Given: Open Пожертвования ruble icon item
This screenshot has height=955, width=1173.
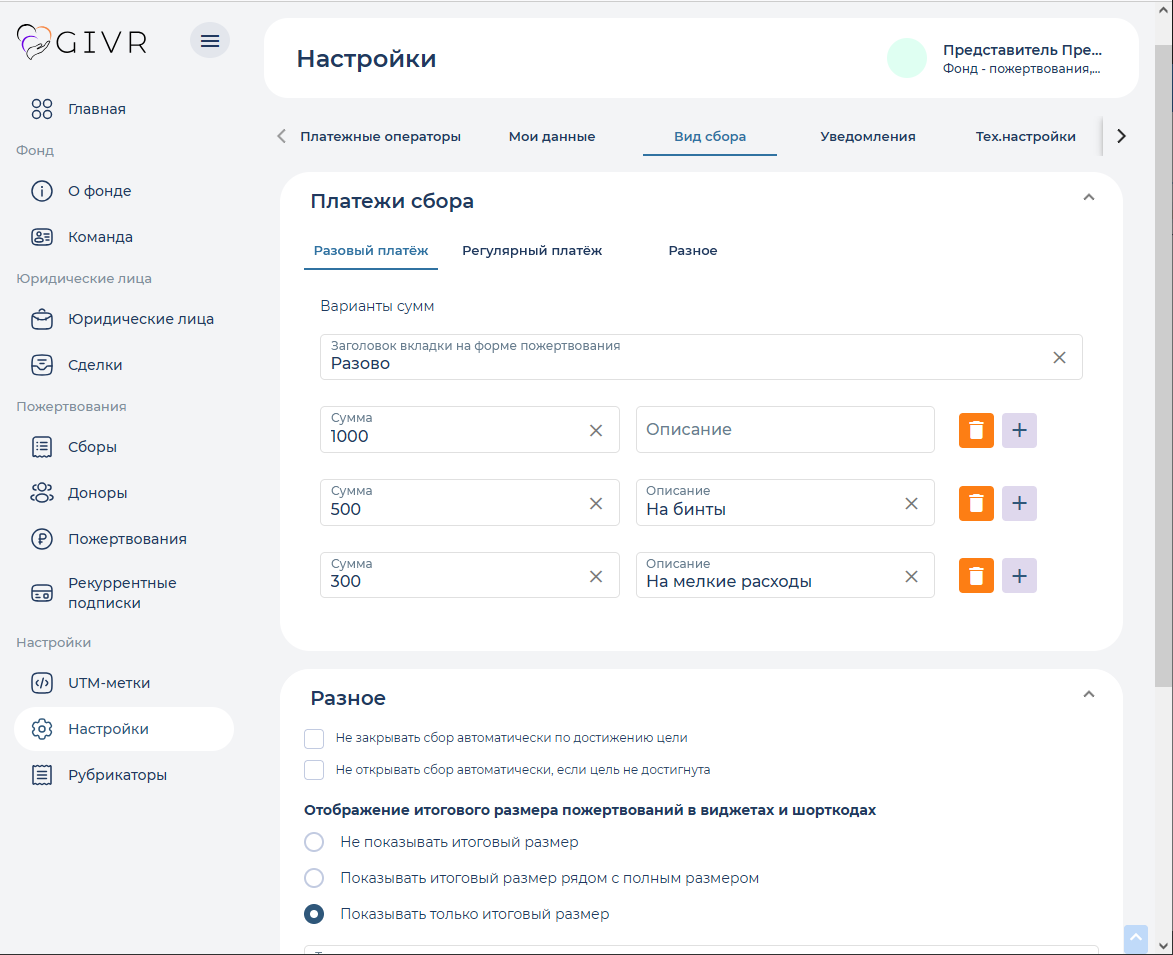Looking at the screenshot, I should coord(127,539).
